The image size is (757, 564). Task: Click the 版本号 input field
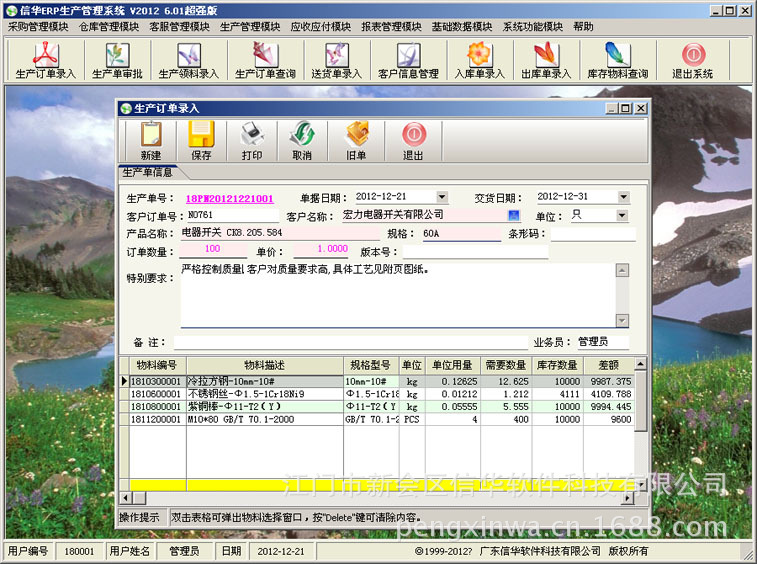[x=476, y=252]
